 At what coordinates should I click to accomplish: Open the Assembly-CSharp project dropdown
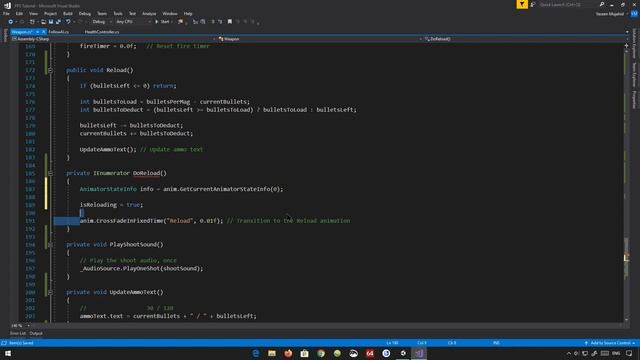click(113, 39)
